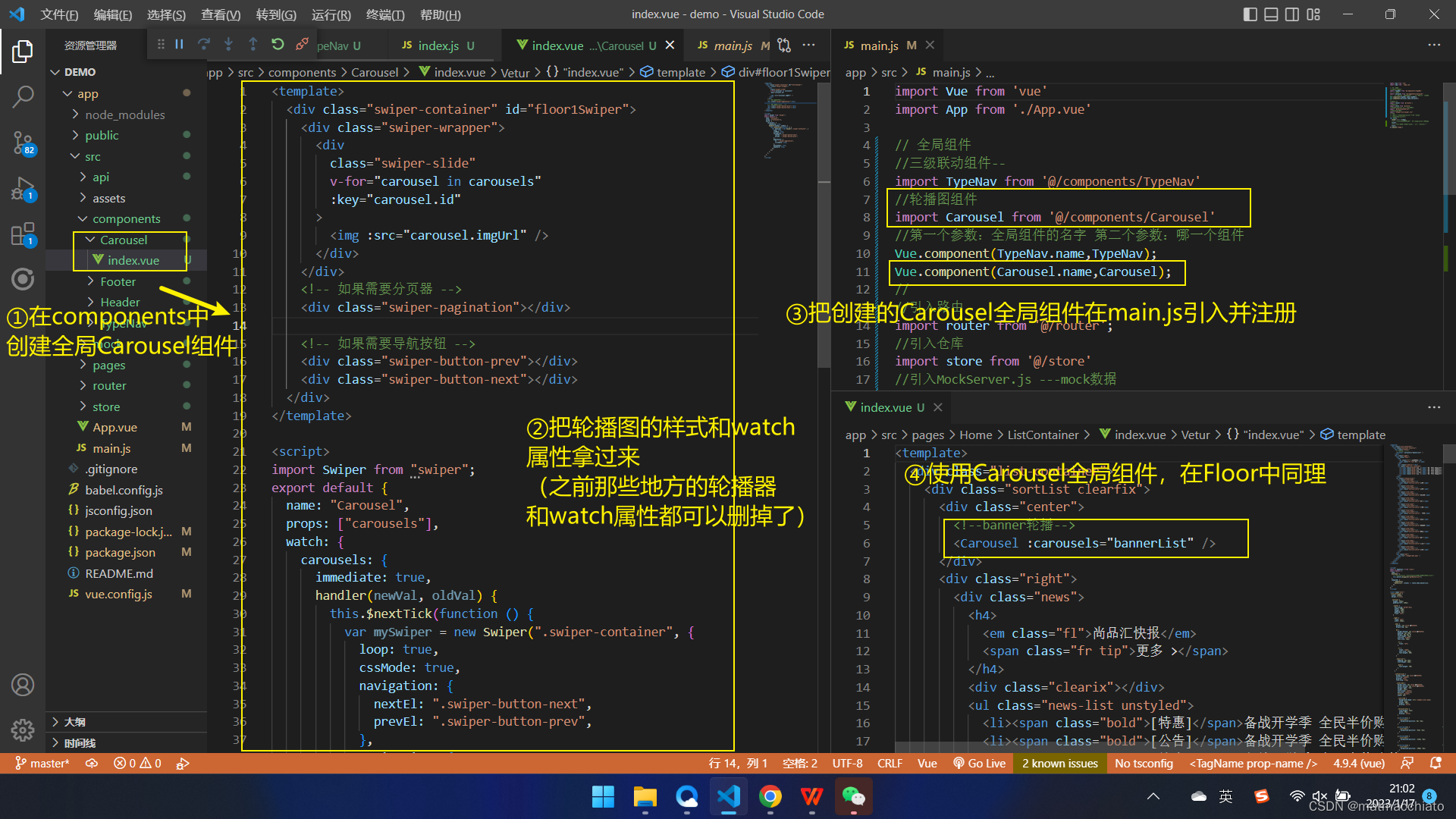Viewport: 1456px width, 819px height.
Task: Open the Search view in activity bar
Action: pyautogui.click(x=23, y=96)
